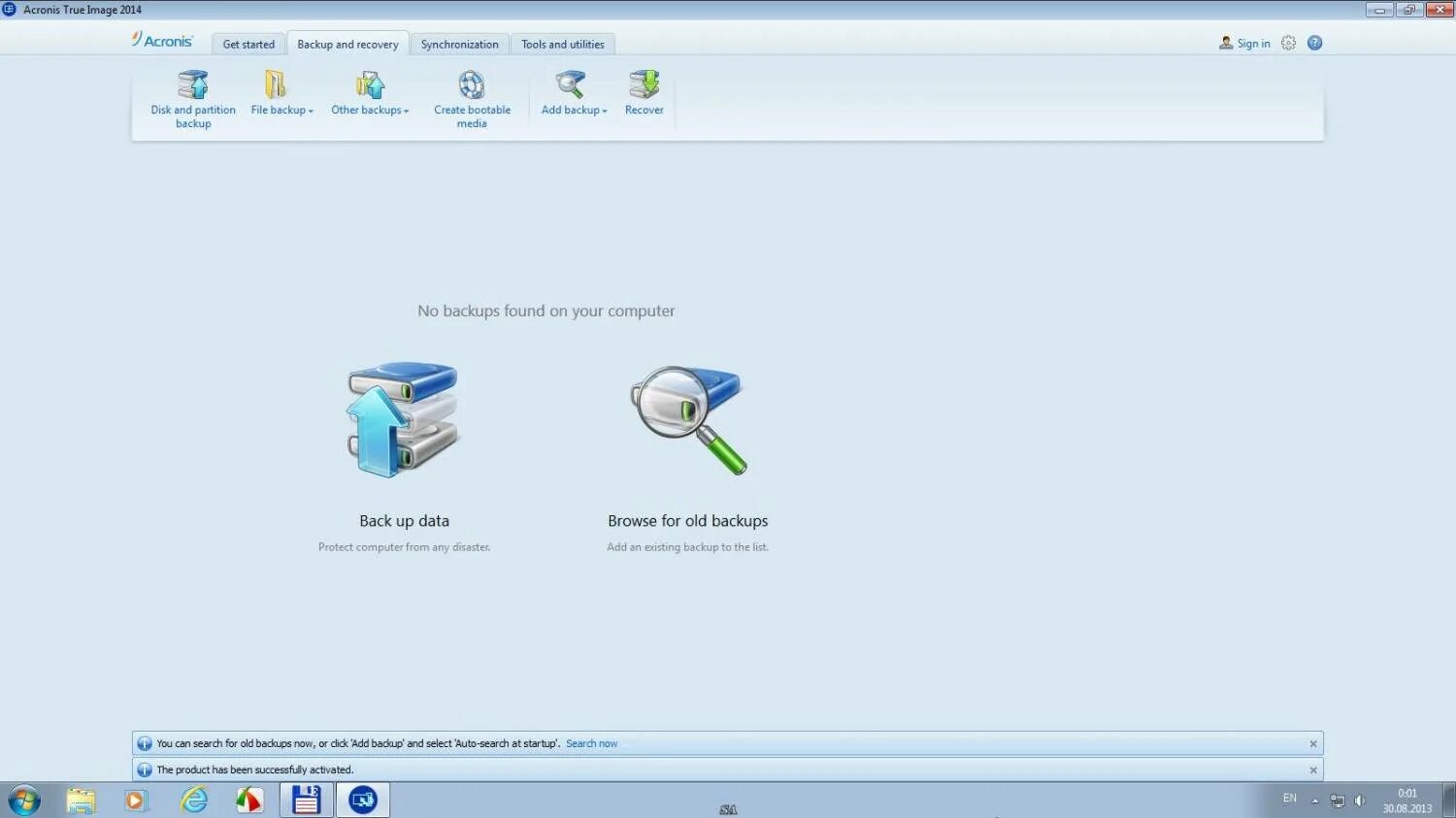Go to Tools and utilities tab
This screenshot has height=818, width=1456.
point(563,45)
